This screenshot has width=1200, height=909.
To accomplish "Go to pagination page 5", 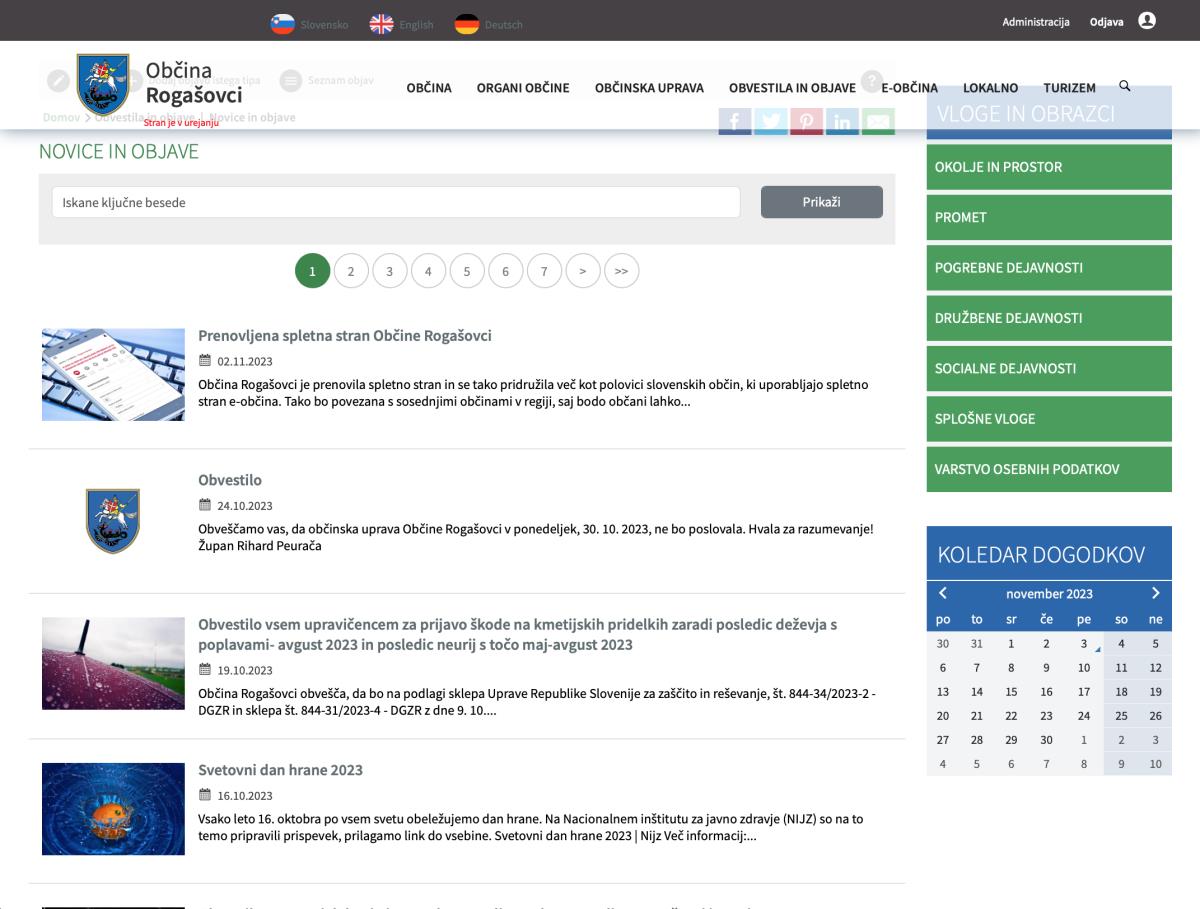I will click(467, 271).
